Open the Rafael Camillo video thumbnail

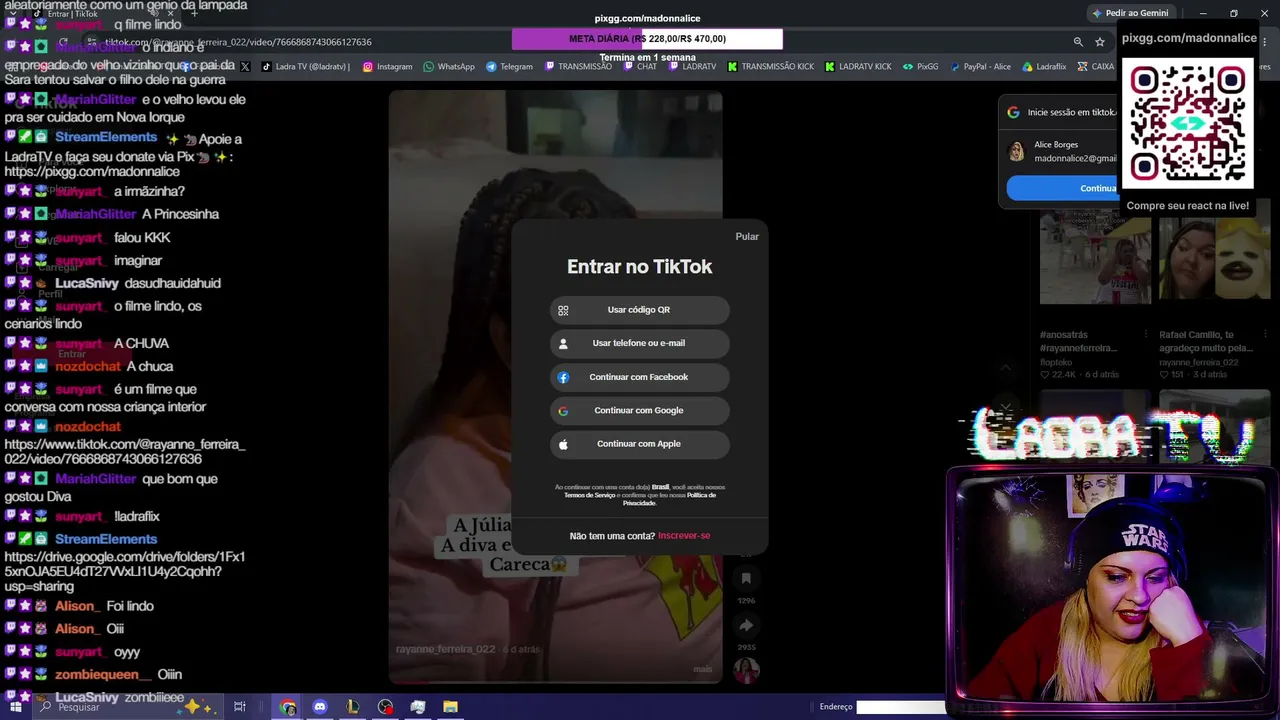(x=1214, y=258)
